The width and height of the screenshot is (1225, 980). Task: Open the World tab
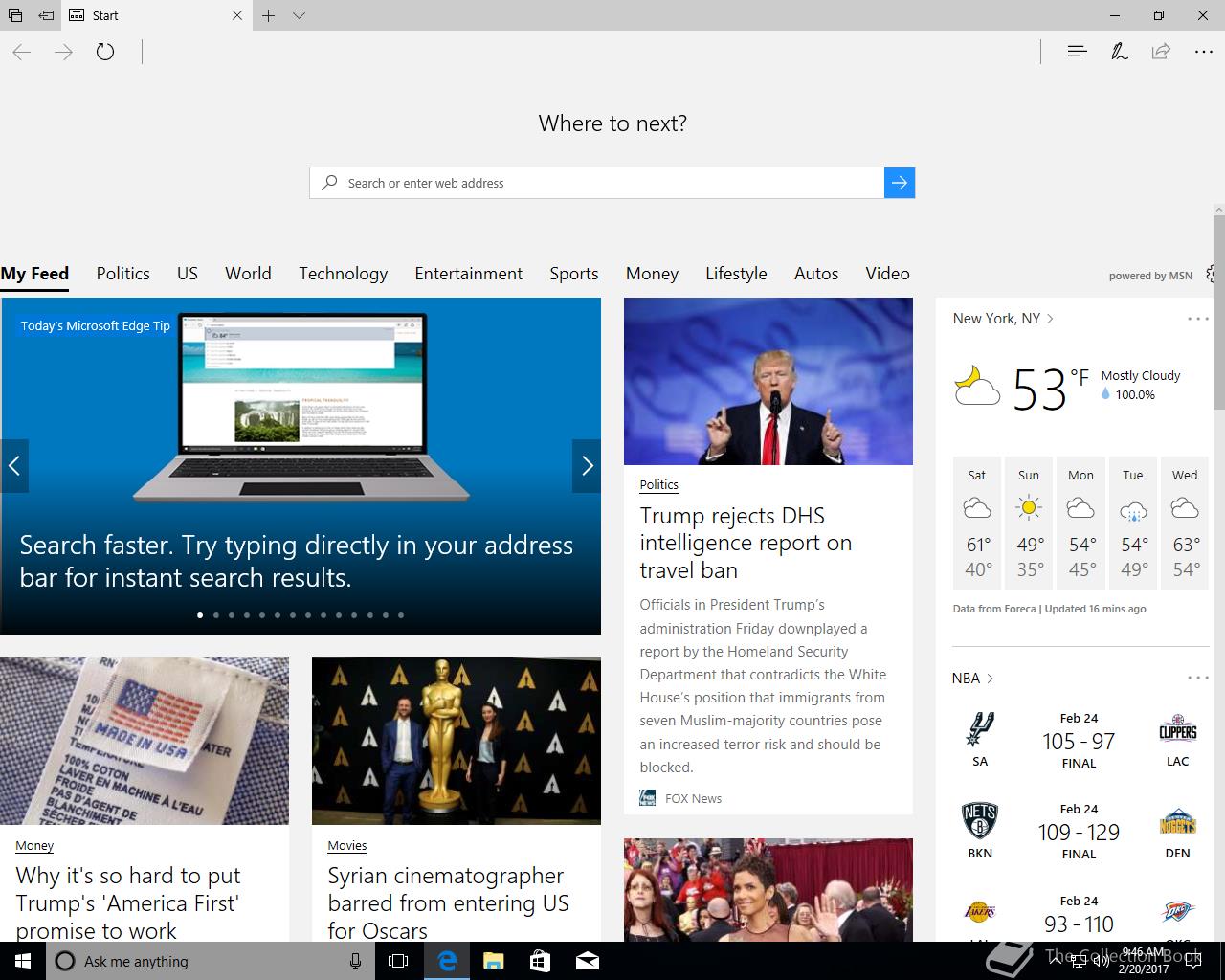(248, 274)
